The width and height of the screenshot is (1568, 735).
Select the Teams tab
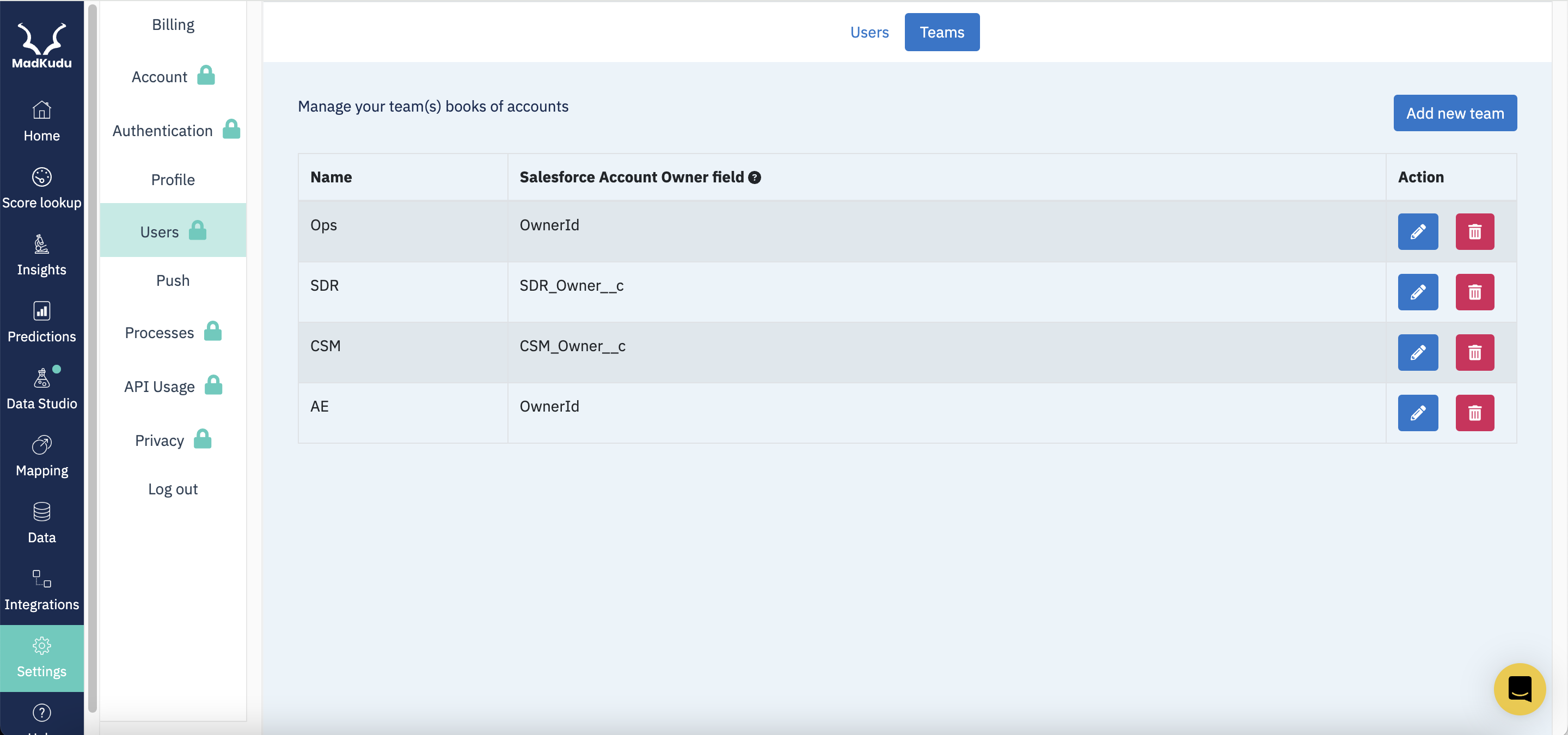[x=942, y=32]
